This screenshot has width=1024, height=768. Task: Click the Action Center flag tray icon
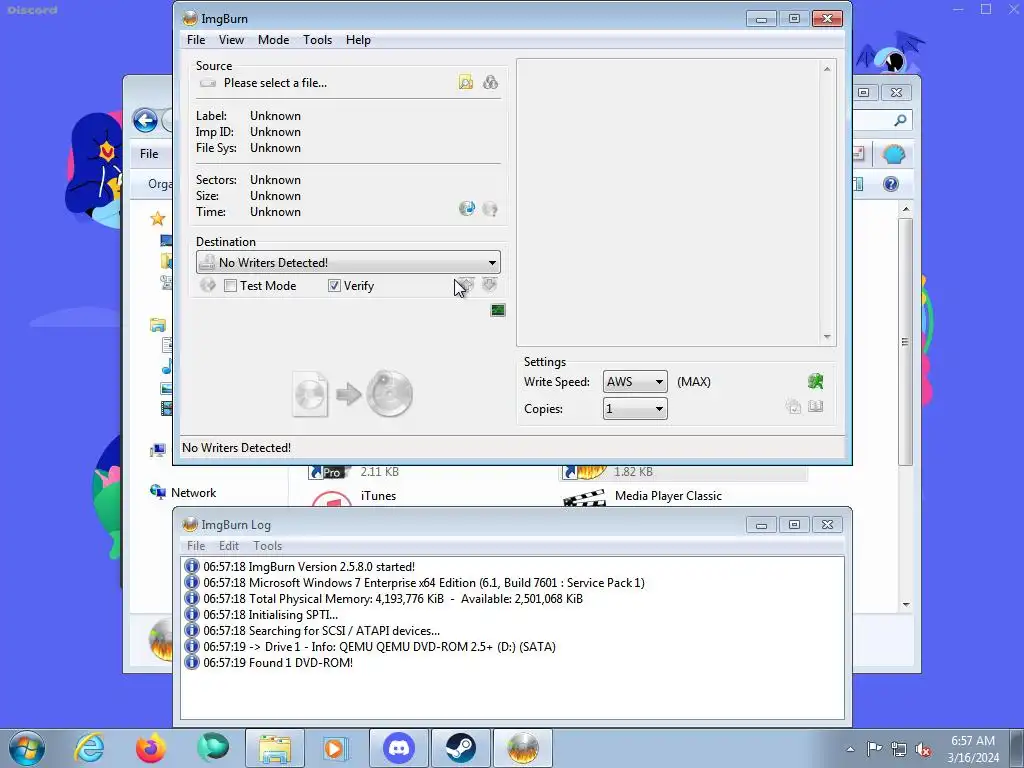point(874,749)
